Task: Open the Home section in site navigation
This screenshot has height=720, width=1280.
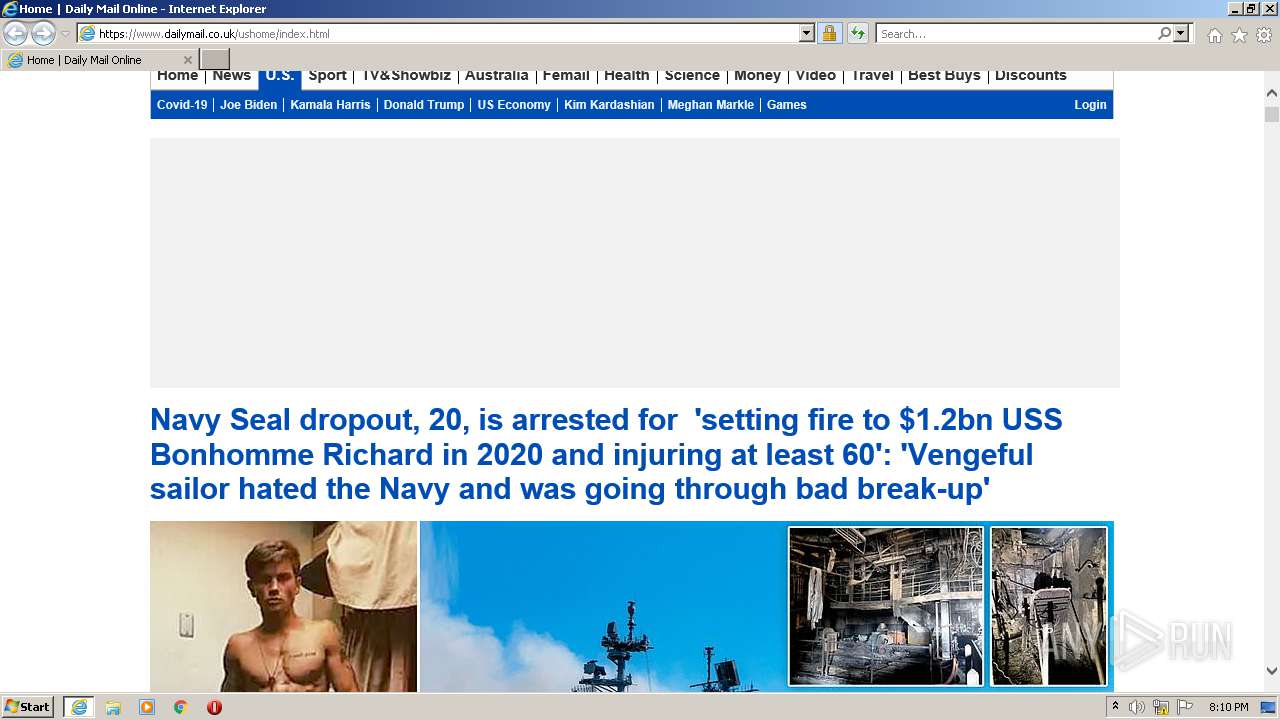Action: (178, 76)
